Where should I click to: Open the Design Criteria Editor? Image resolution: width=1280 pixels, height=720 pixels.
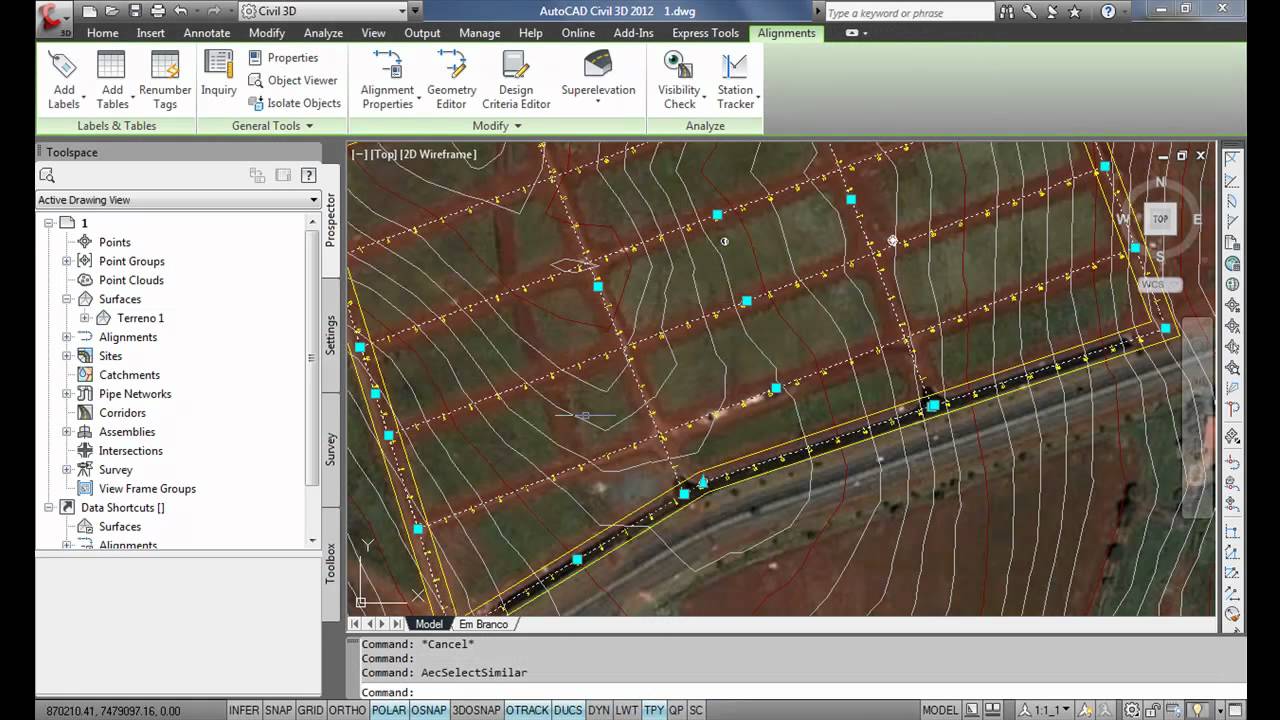coord(516,79)
